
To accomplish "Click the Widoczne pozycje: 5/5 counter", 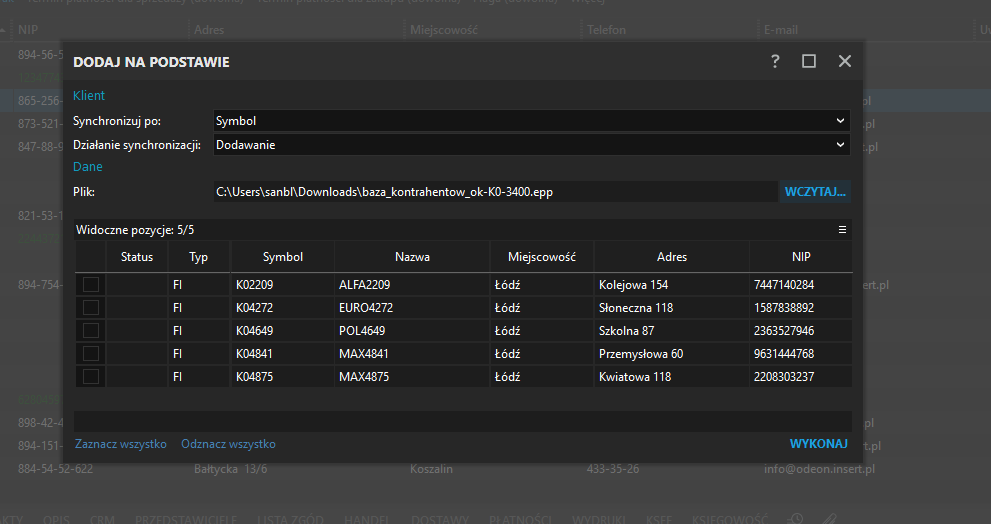I will click(x=135, y=229).
